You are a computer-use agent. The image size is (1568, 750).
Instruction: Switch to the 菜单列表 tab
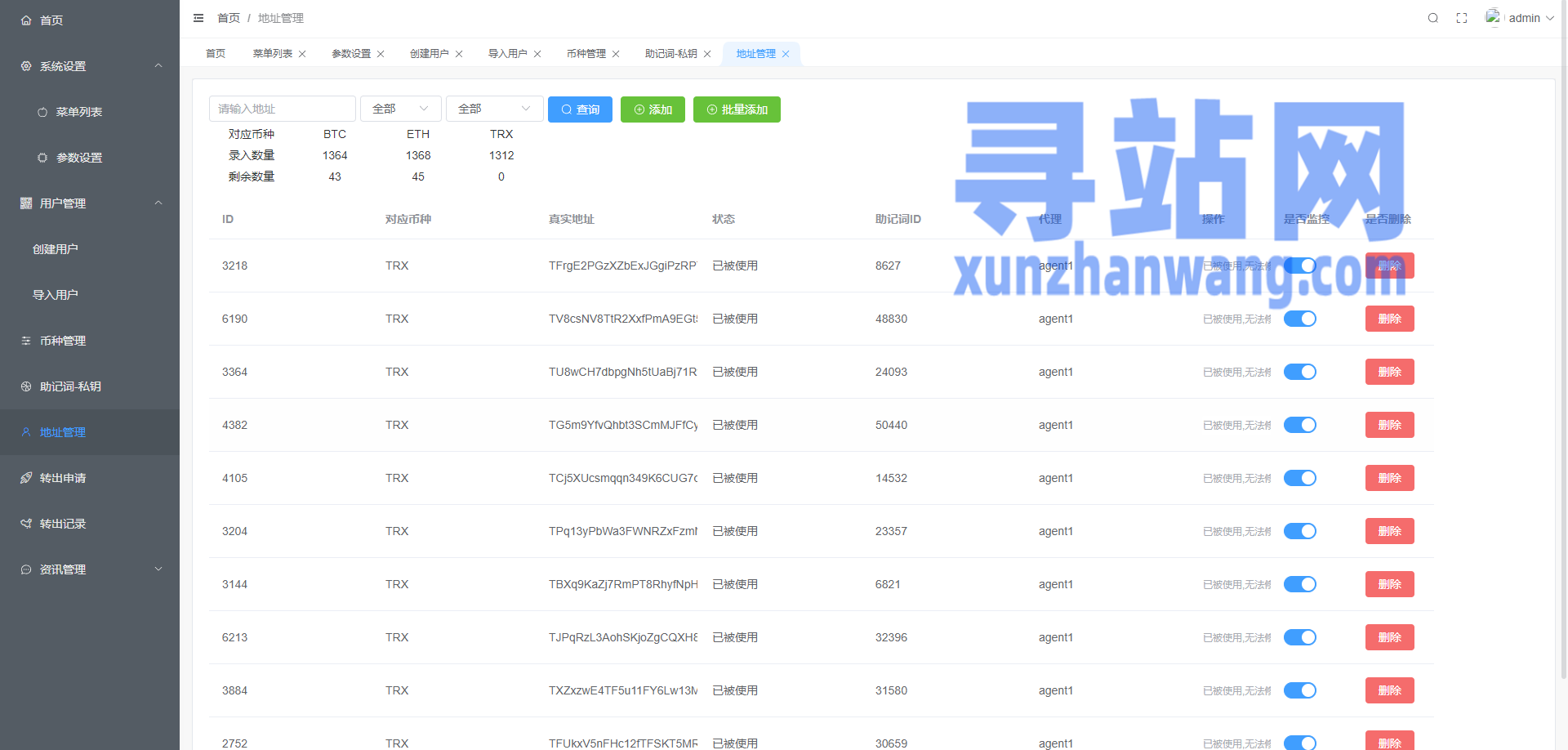pos(273,54)
